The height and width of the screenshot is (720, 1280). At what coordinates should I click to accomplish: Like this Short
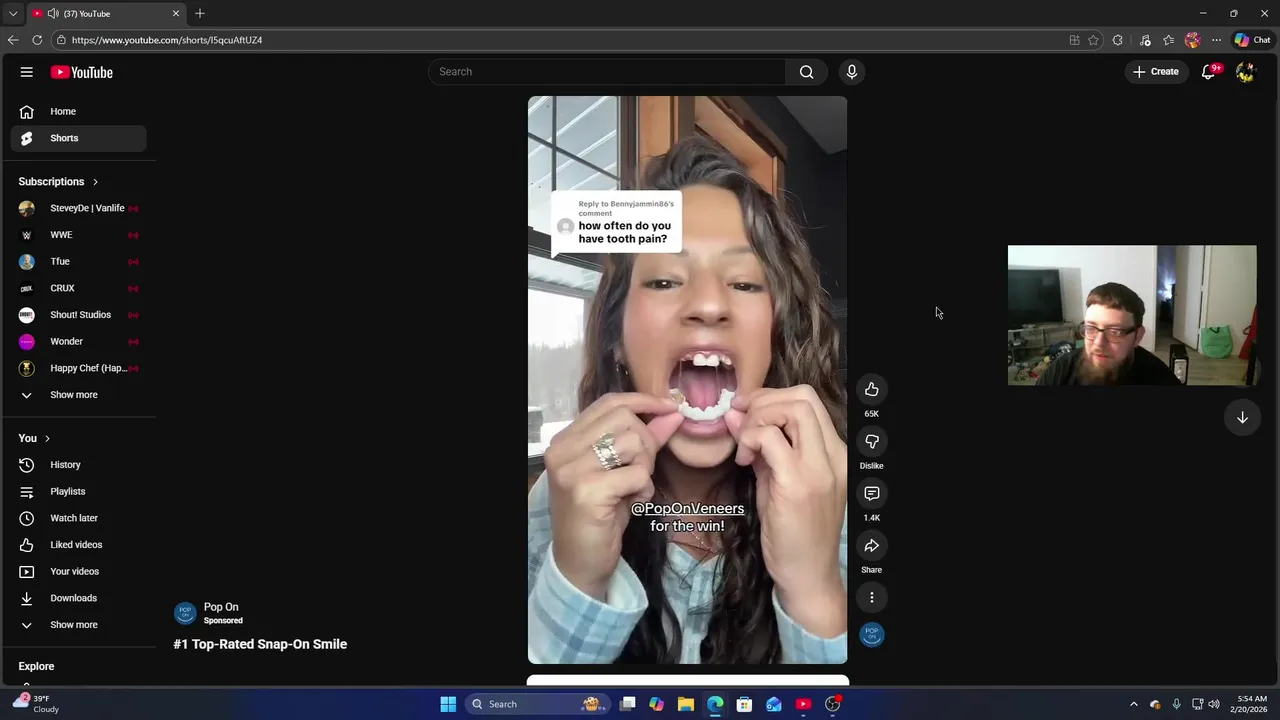pos(872,389)
